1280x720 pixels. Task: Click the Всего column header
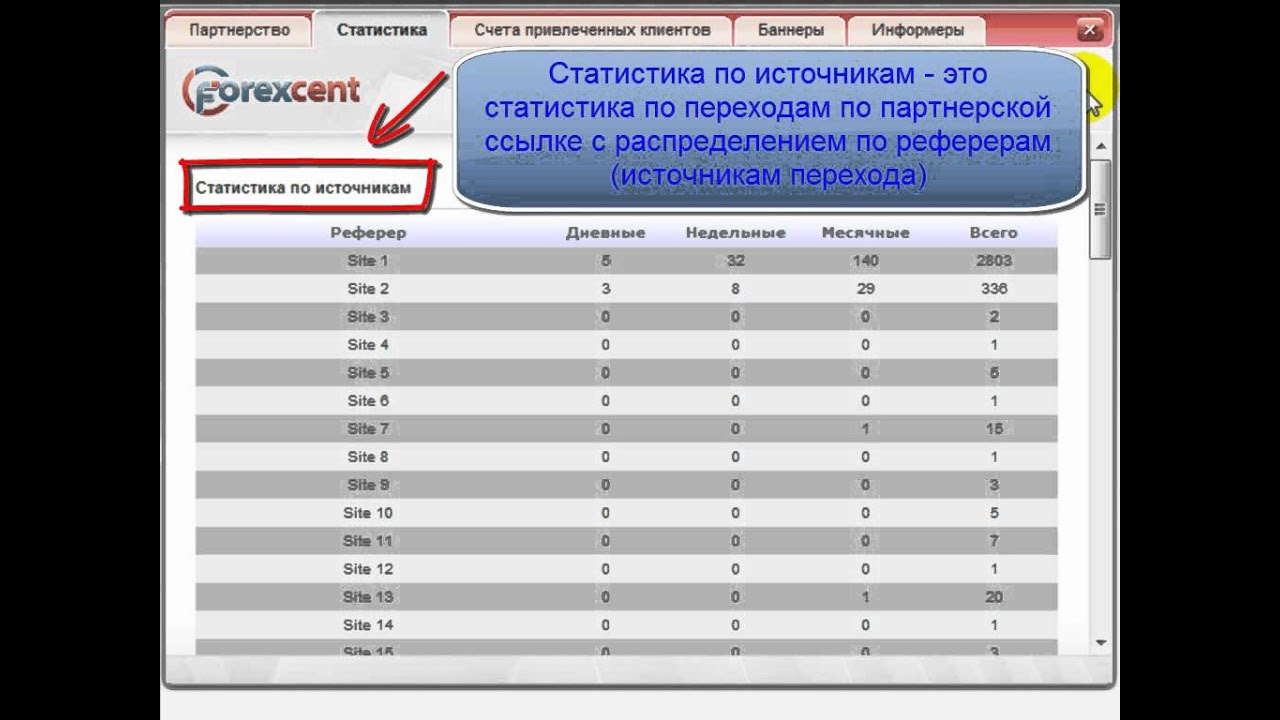pyautogui.click(x=993, y=233)
